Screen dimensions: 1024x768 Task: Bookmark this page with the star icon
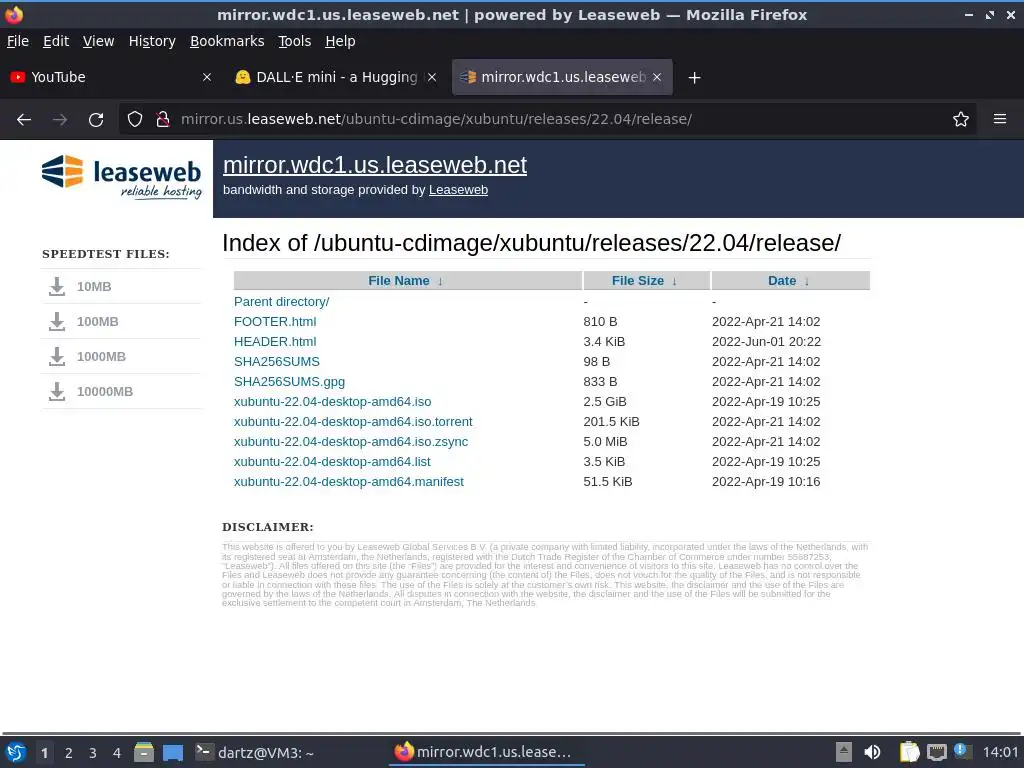pyautogui.click(x=961, y=120)
